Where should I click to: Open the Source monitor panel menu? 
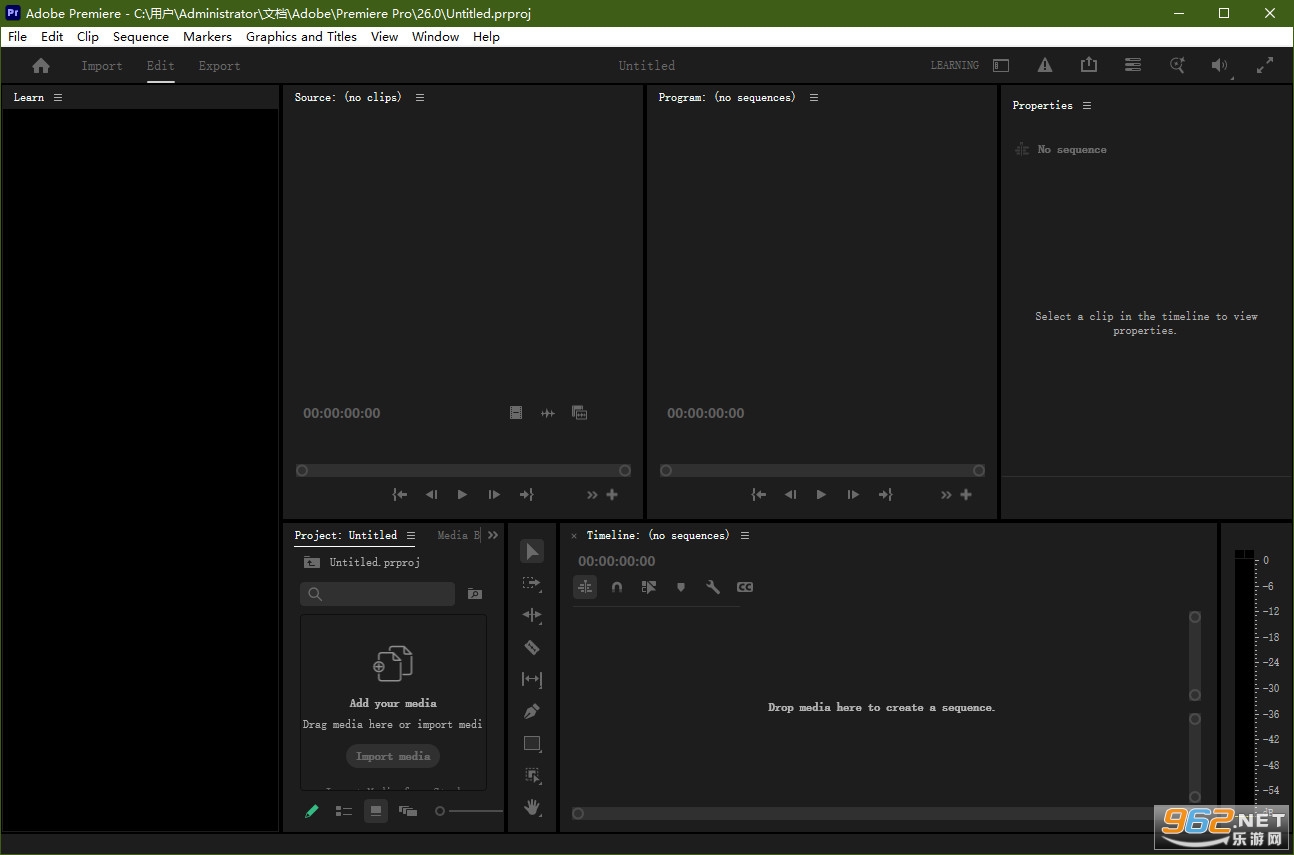coord(420,97)
